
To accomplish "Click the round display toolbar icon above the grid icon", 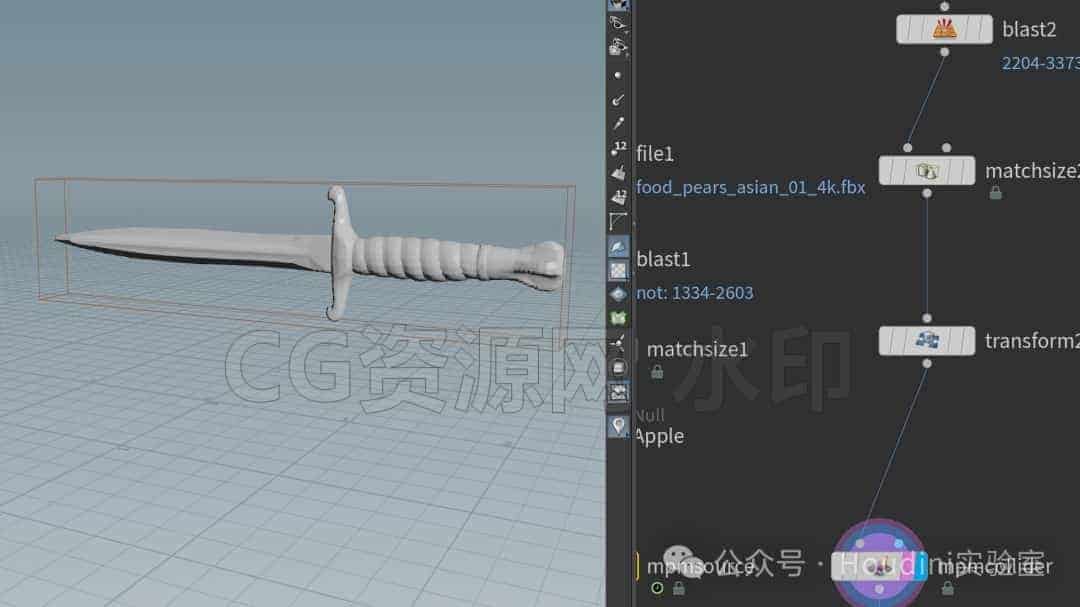I will click(x=618, y=368).
